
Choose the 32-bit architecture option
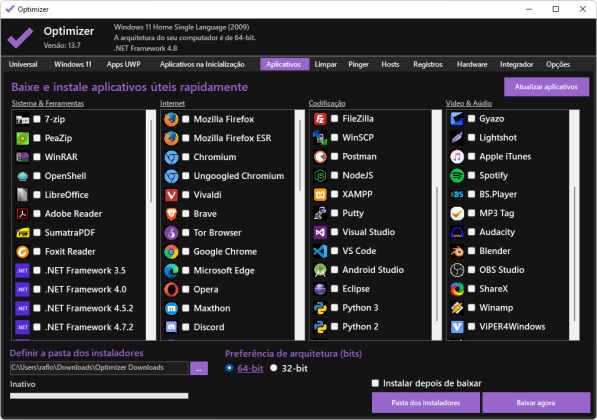click(x=273, y=368)
